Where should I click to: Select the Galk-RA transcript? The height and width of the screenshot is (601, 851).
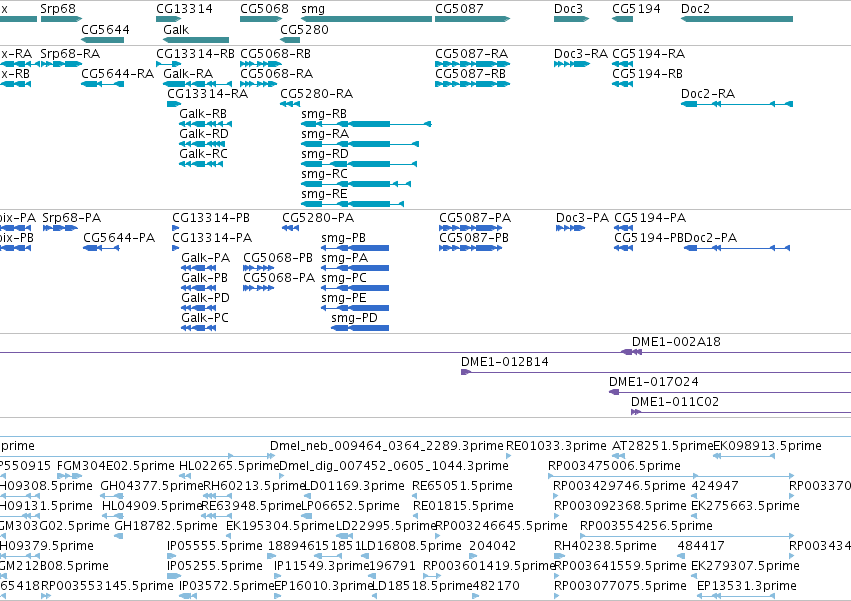click(x=198, y=84)
